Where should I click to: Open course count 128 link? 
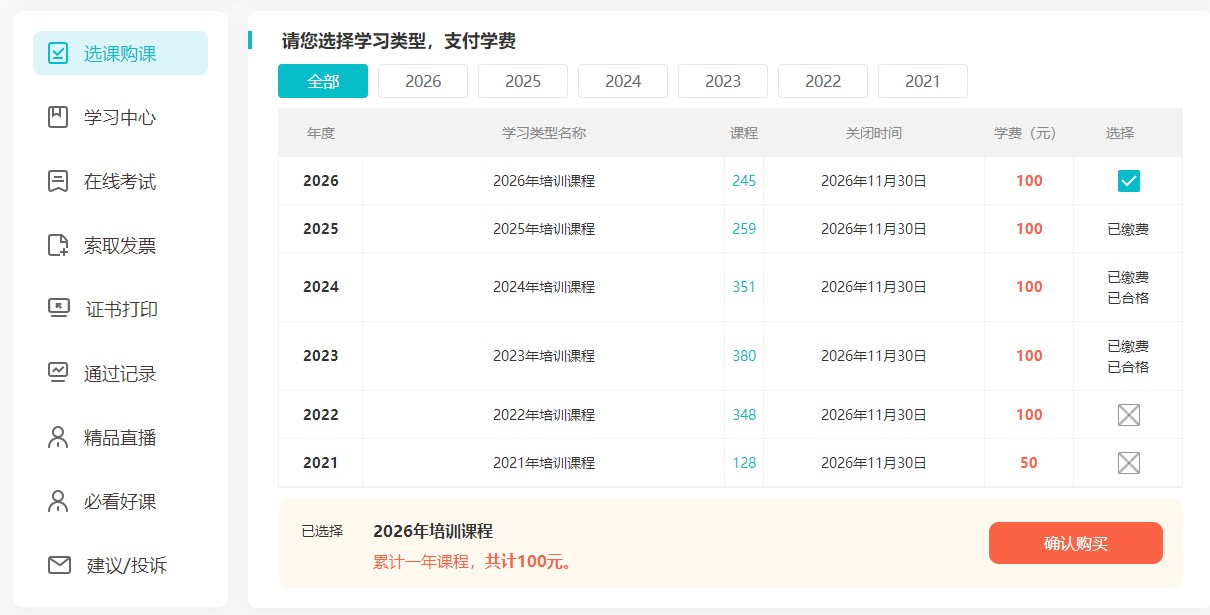coord(744,463)
